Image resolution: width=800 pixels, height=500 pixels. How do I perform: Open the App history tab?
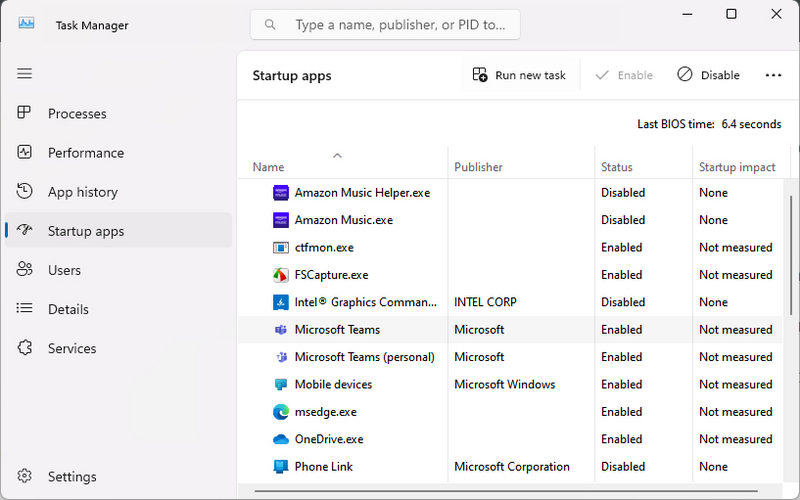[118, 192]
